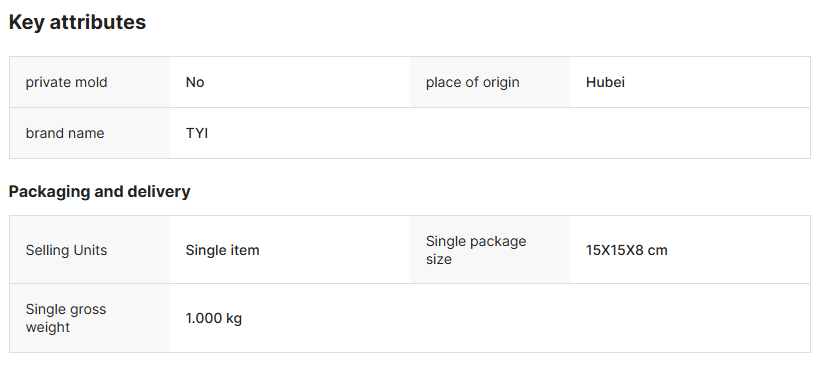The width and height of the screenshot is (819, 367).
Task: Click the empty area beside 1.000 kg
Action: tap(610, 318)
